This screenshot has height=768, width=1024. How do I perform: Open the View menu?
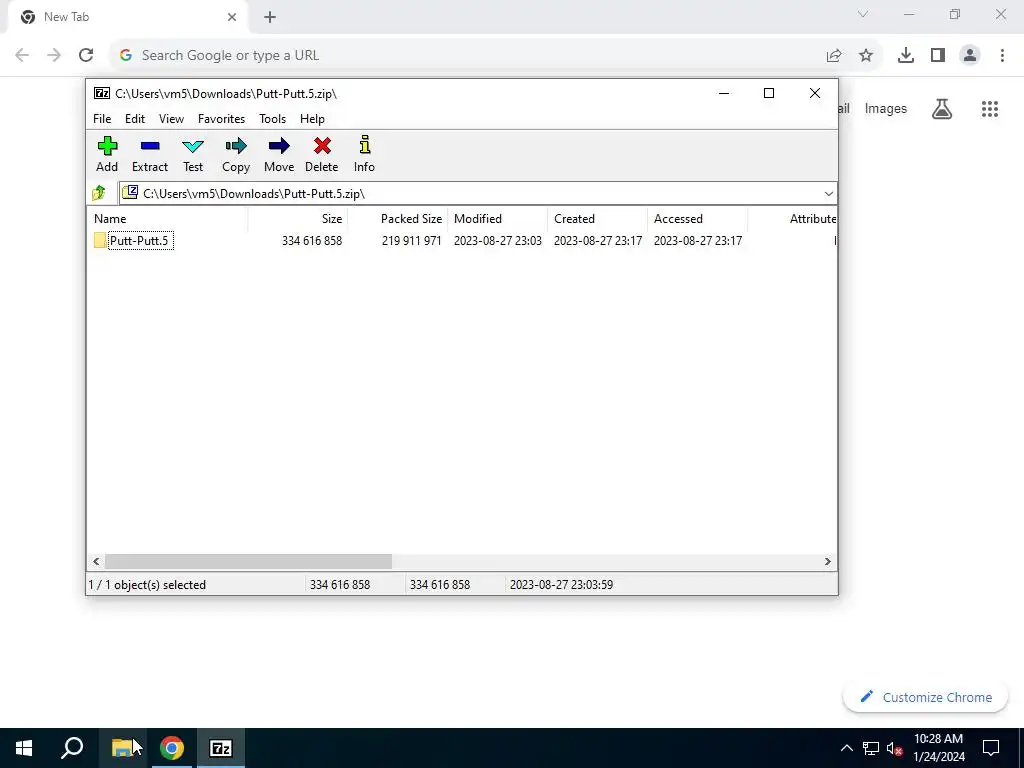pos(171,119)
